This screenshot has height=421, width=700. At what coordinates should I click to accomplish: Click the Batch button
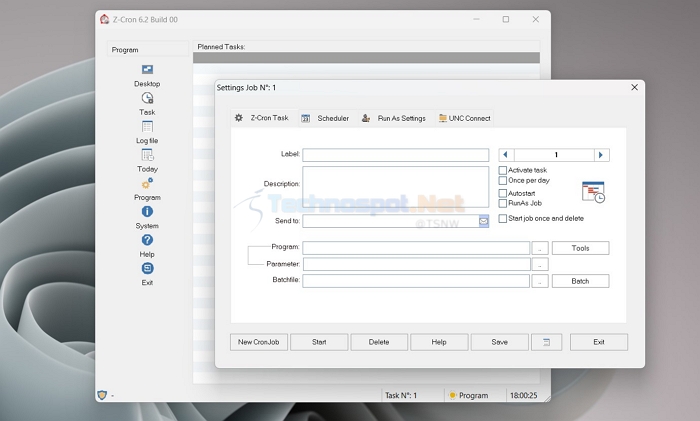coord(580,281)
